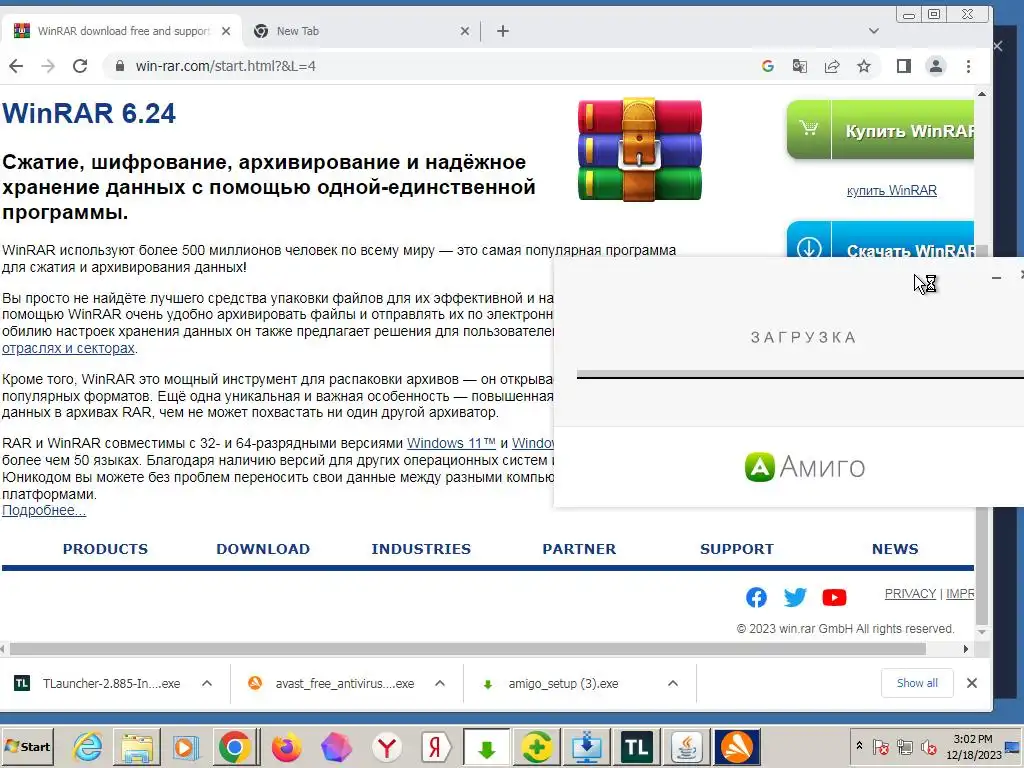Image resolution: width=1024 pixels, height=768 pixels.
Task: Open NEWS menu item
Action: (x=895, y=549)
